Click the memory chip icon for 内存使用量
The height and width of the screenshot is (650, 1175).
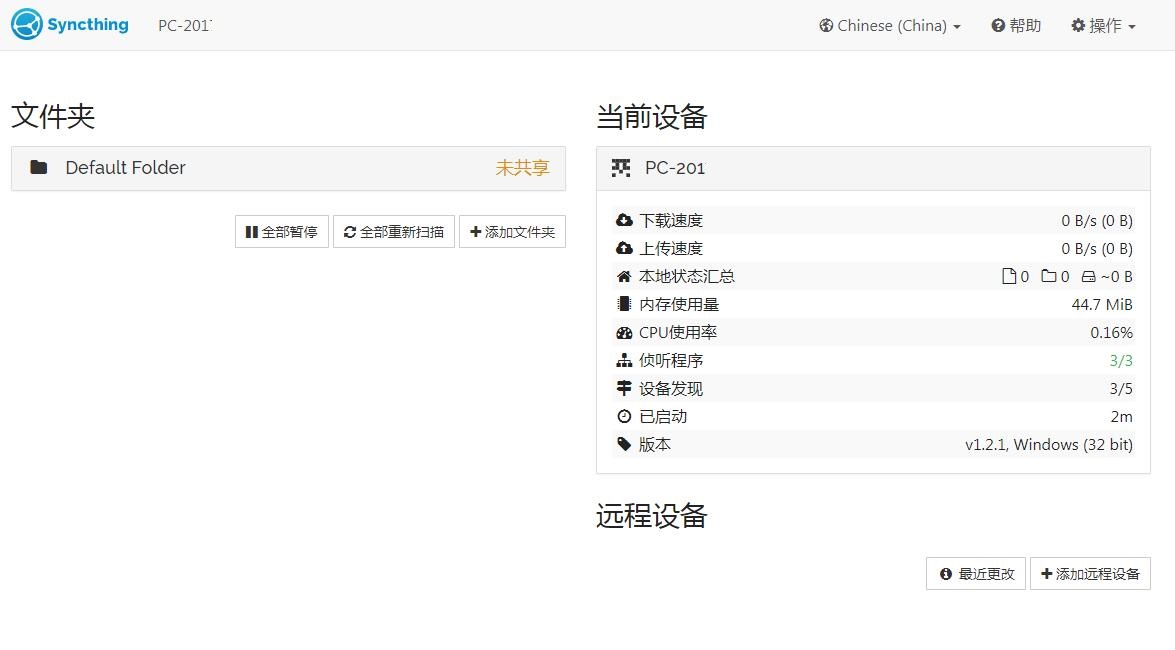coord(623,304)
